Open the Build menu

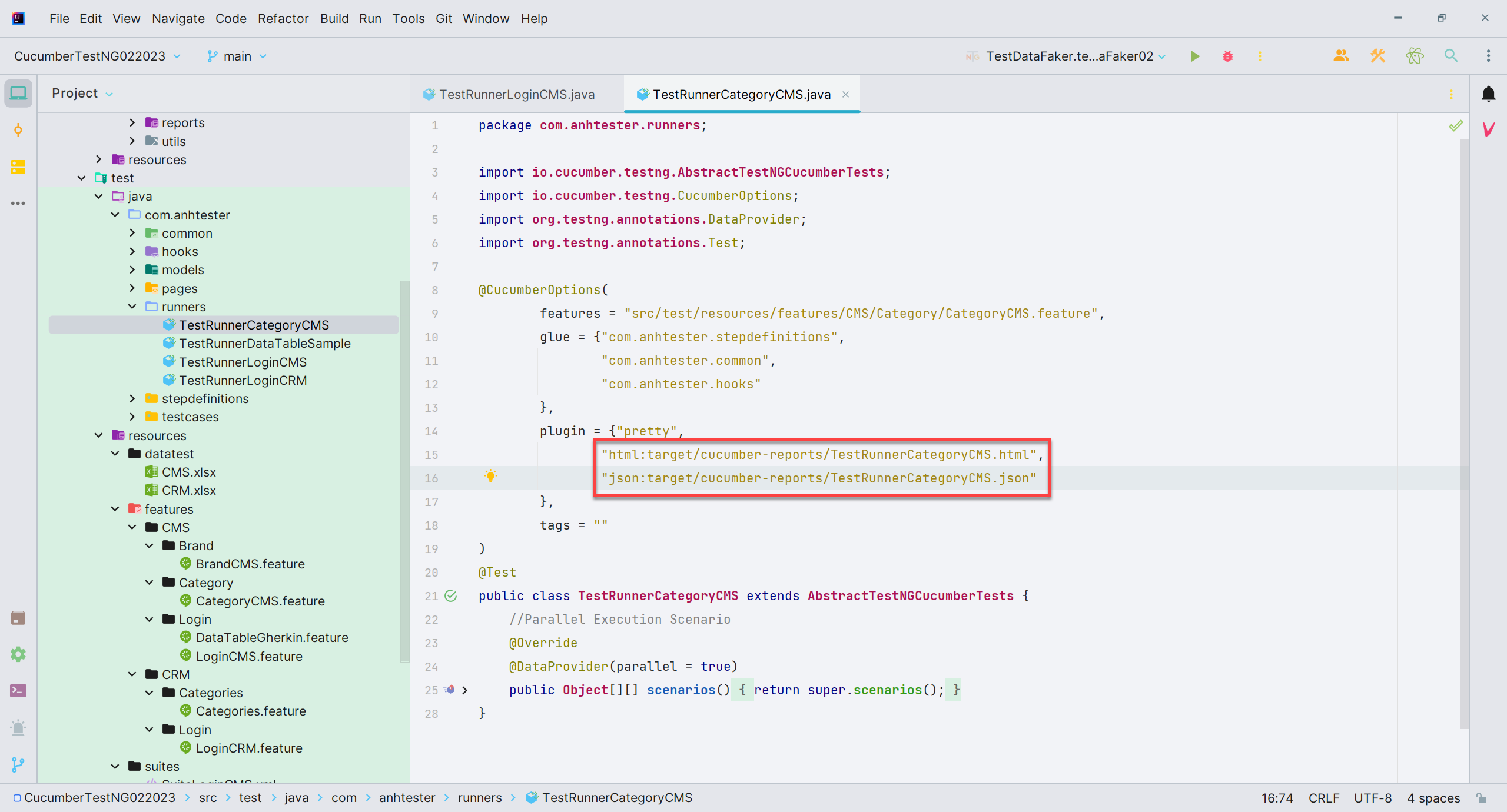(x=334, y=18)
